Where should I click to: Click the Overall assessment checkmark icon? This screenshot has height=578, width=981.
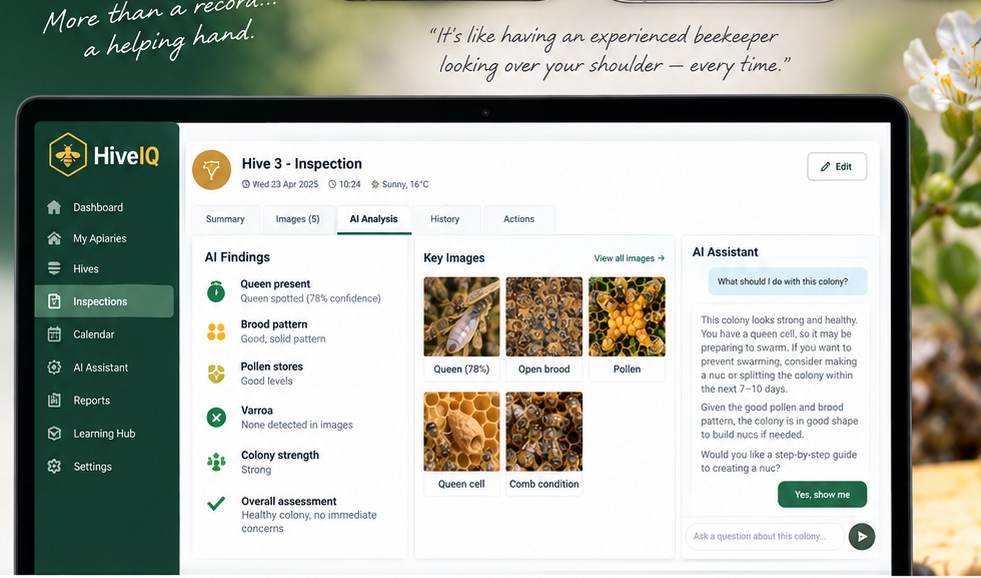click(216, 503)
